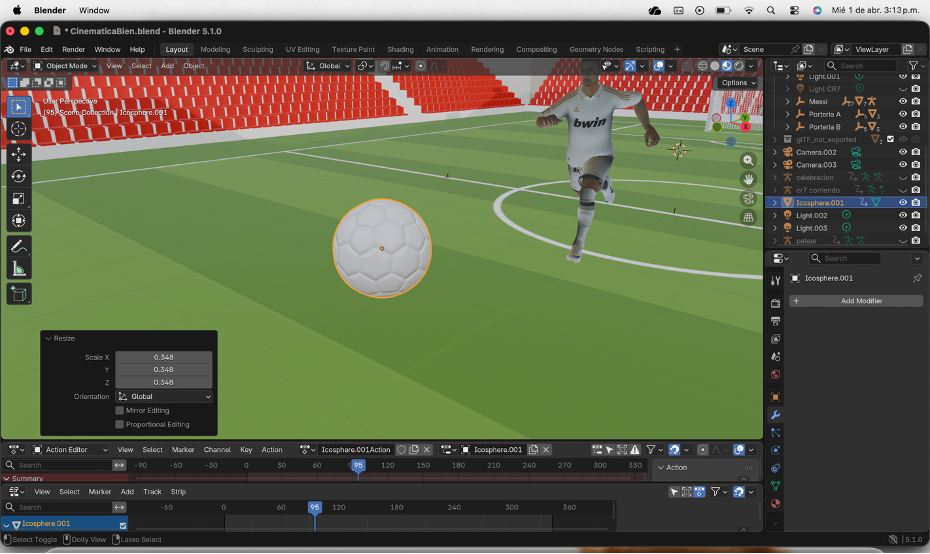Choose the Annotate pencil tool
This screenshot has width=930, height=554.
18,246
